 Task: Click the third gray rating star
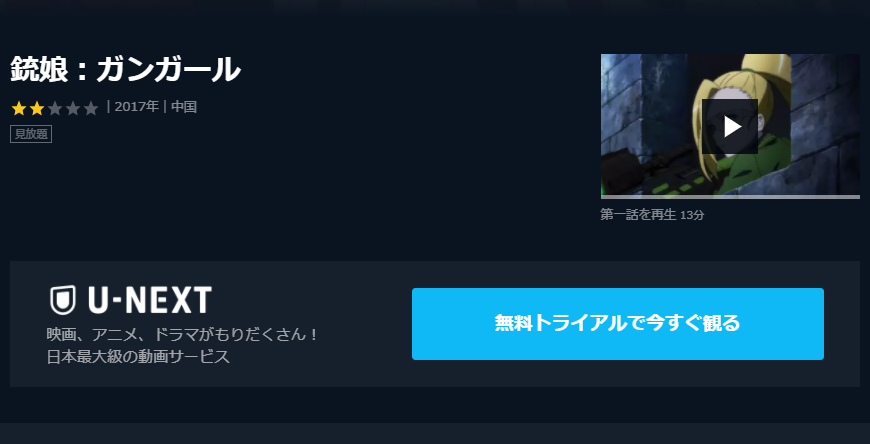pos(55,108)
